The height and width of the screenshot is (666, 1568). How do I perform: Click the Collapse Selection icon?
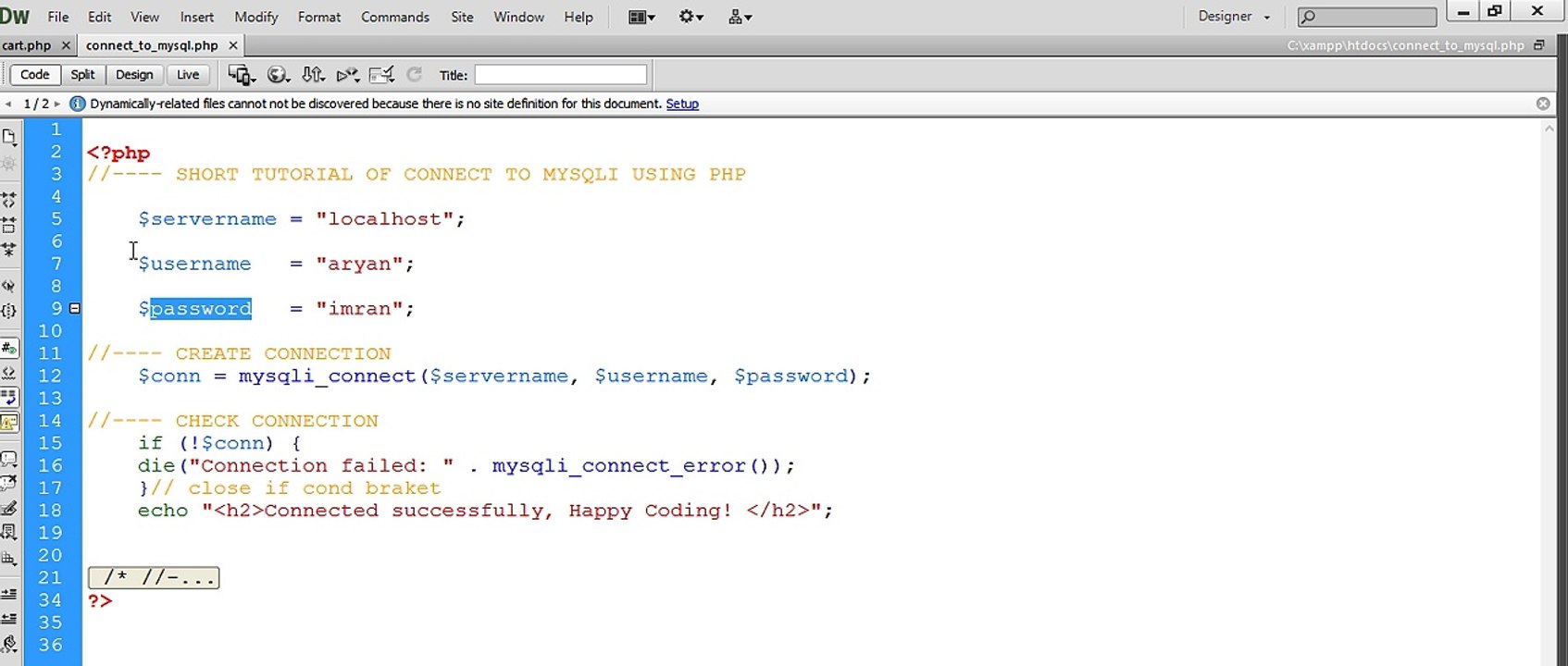click(x=9, y=225)
